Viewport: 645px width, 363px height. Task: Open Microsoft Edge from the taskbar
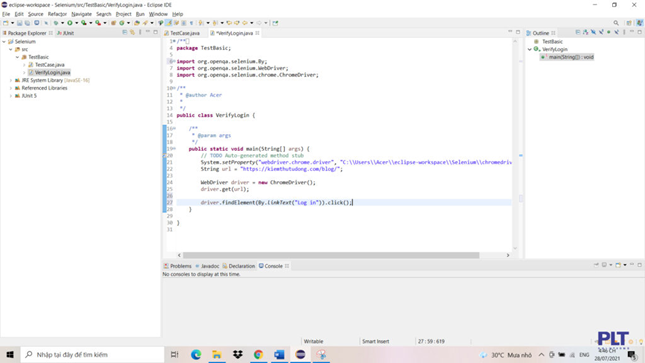tap(196, 354)
